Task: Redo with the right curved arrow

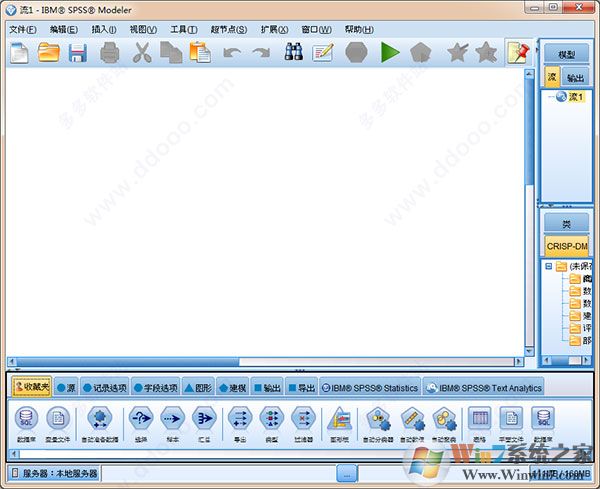Action: 261,53
